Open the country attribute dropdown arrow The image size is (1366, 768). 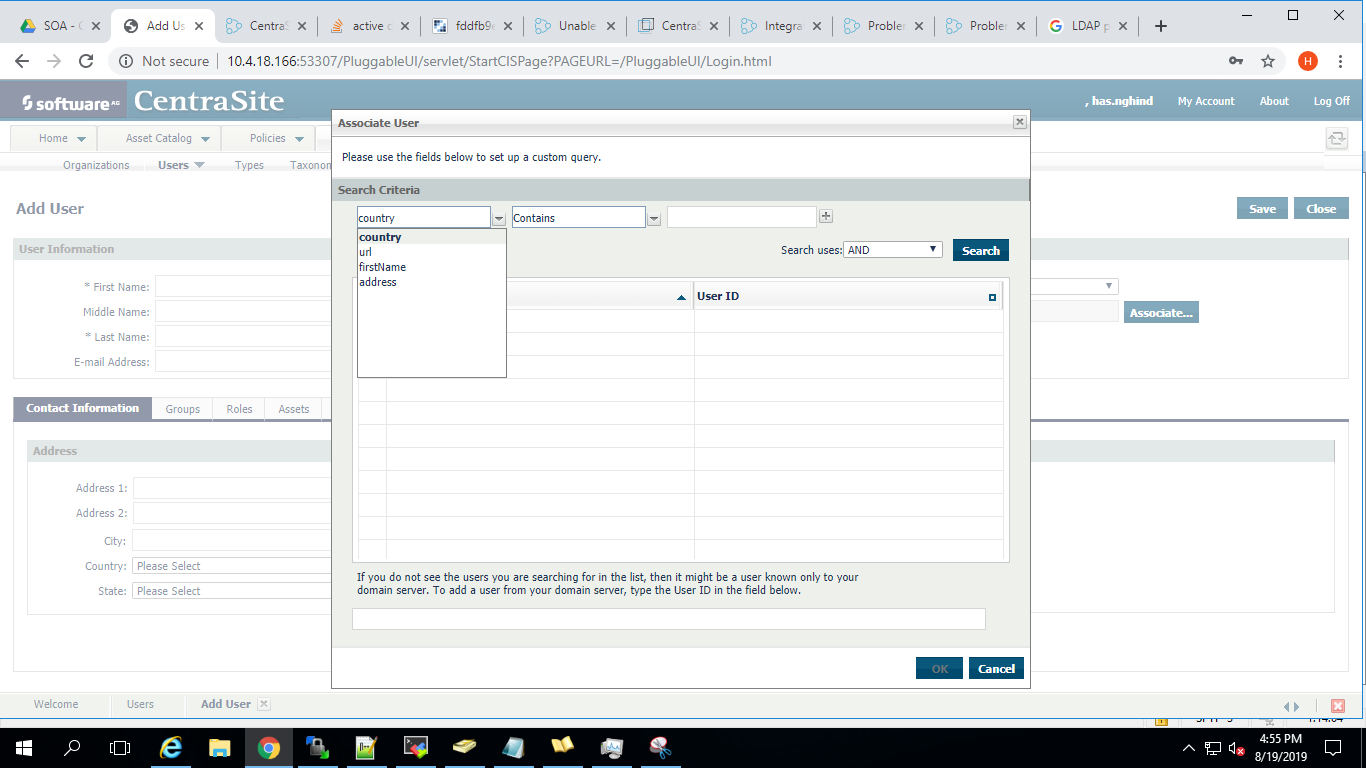tap(498, 218)
